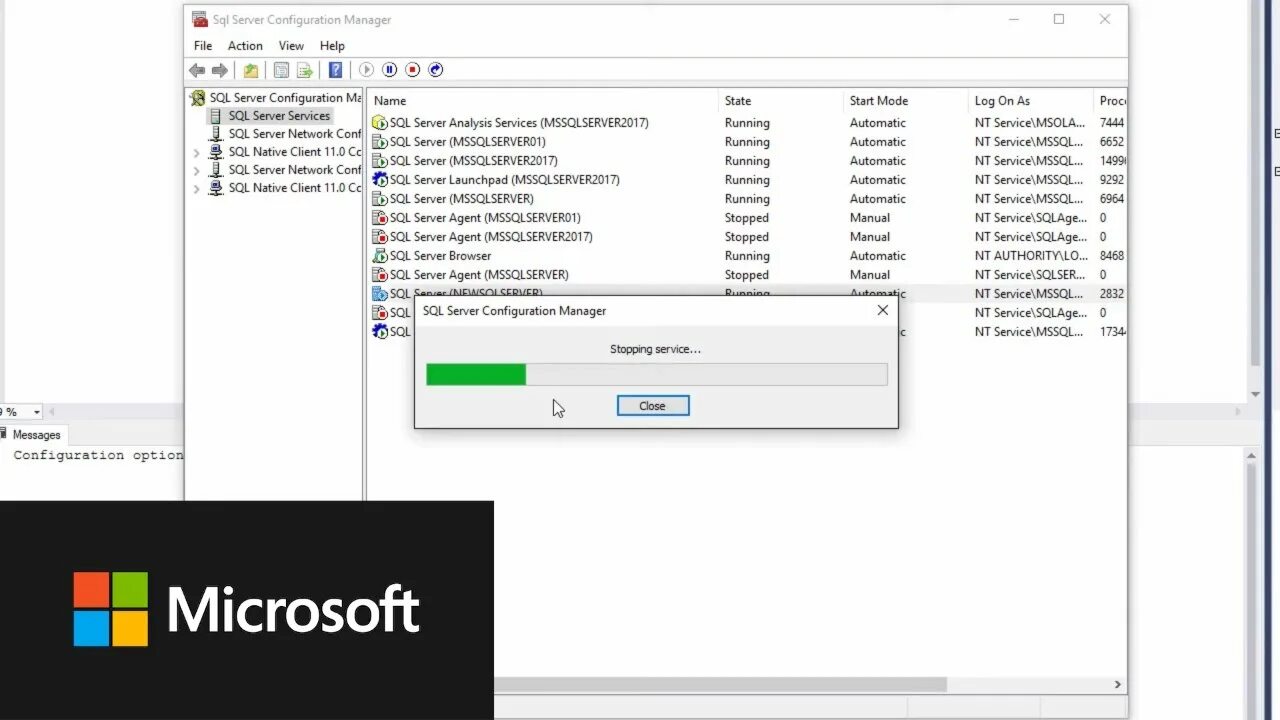Expand the first SQL Native Client 11.0 node
Image resolution: width=1280 pixels, height=720 pixels.
(197, 153)
